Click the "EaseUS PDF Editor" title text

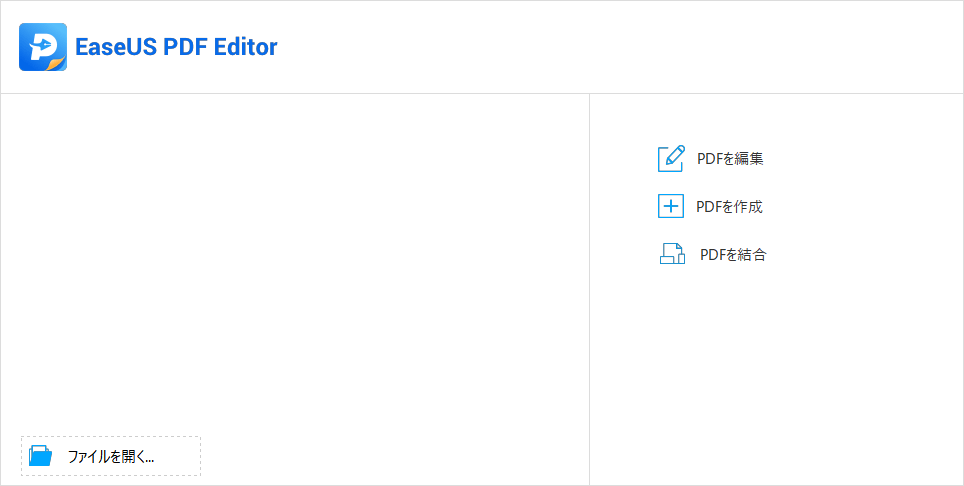pos(176,47)
